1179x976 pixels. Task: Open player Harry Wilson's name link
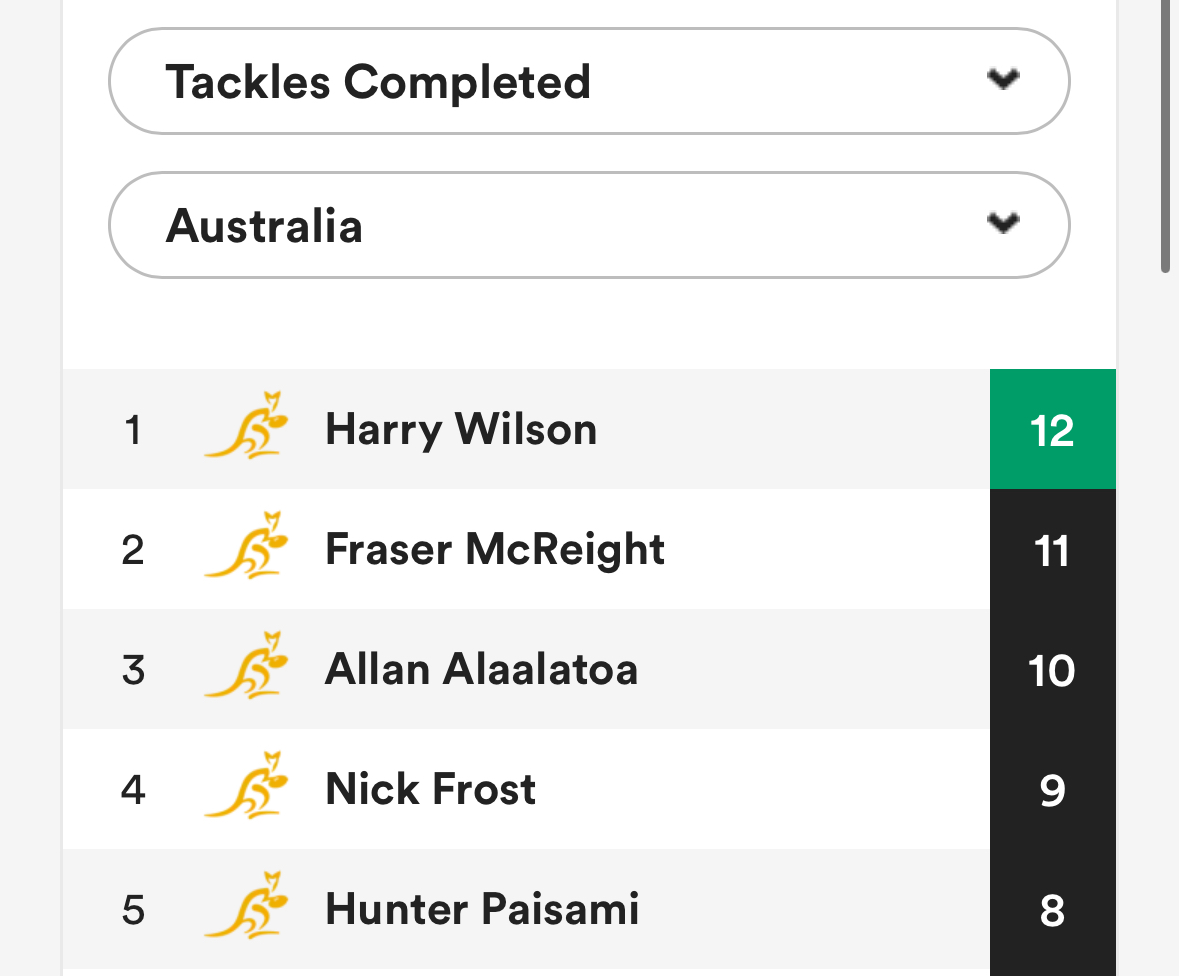click(x=461, y=429)
